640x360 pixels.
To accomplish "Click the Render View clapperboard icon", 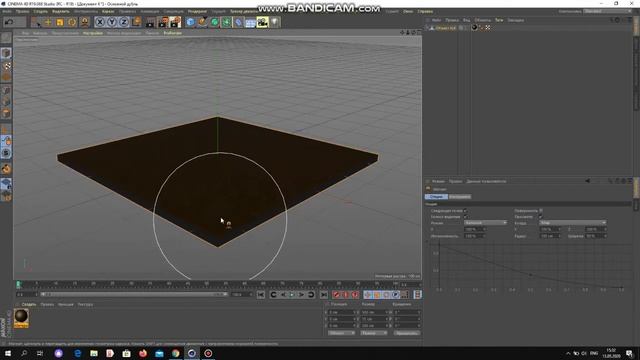I will pyautogui.click(x=150, y=22).
